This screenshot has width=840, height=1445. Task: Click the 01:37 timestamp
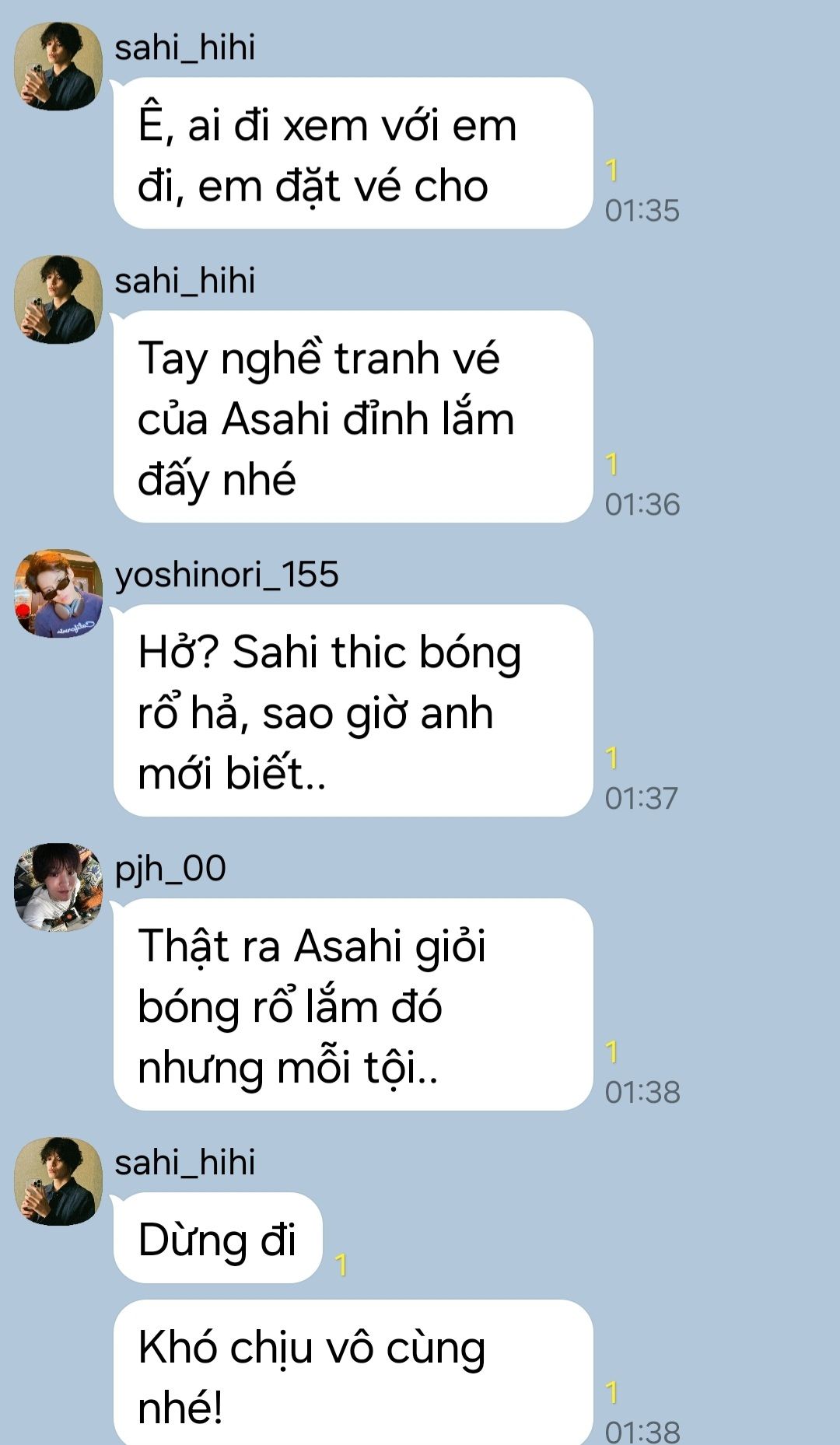[x=642, y=799]
